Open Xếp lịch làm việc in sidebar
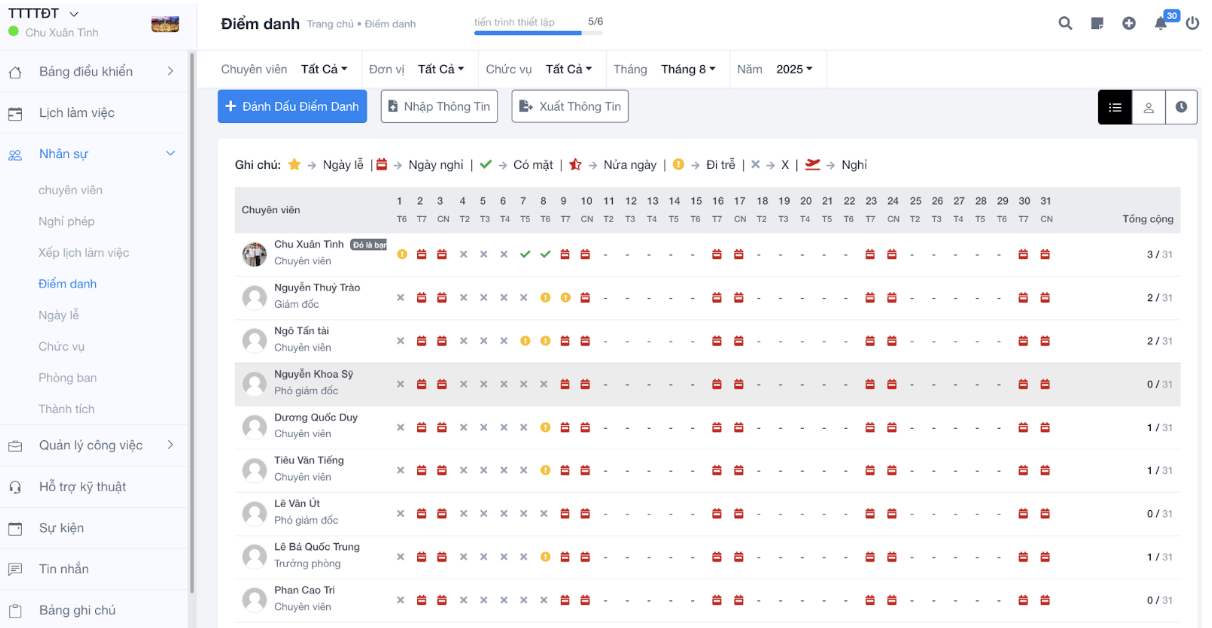Screen dimensions: 1212x628 tap(84, 253)
